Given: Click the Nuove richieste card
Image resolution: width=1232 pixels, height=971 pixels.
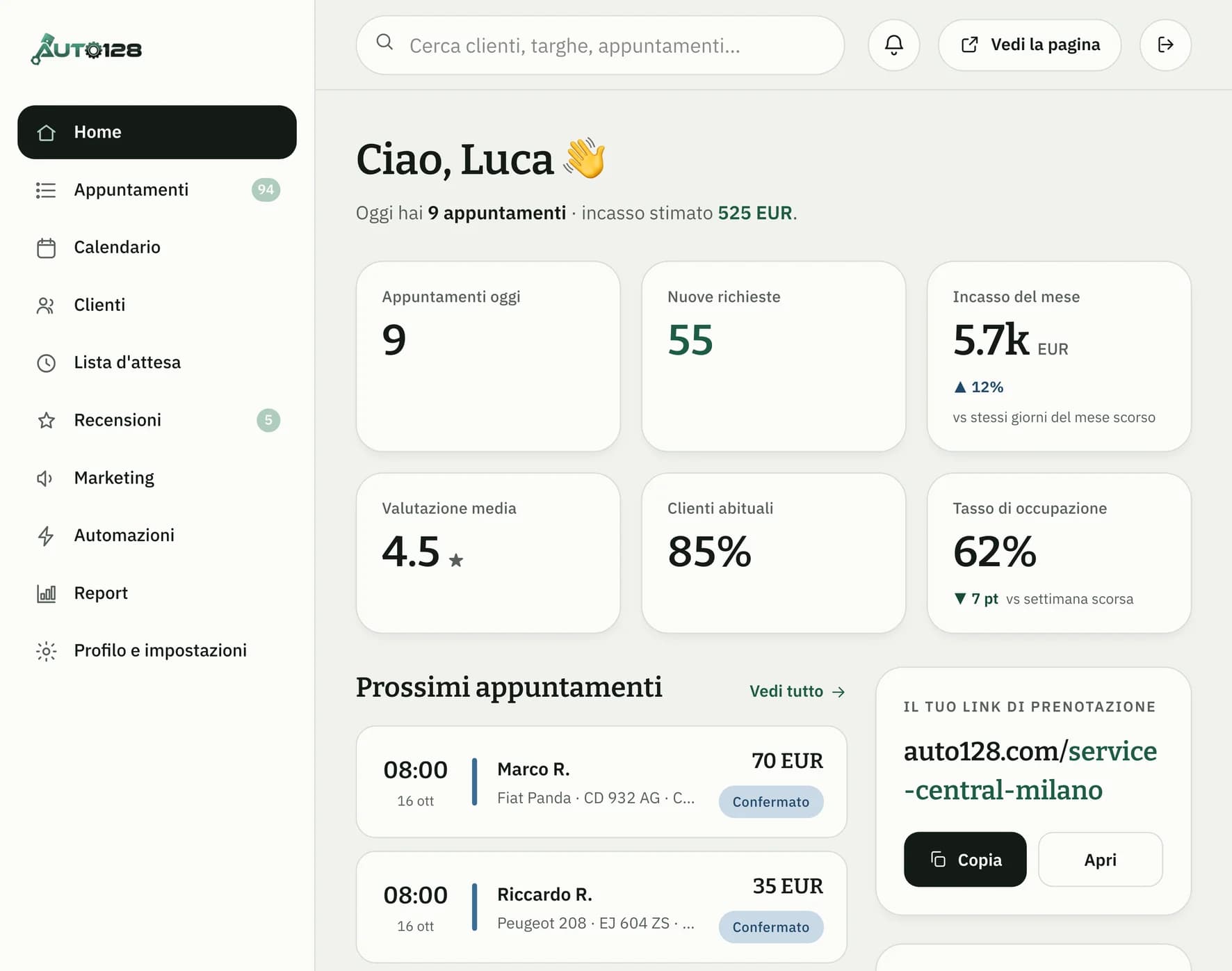Looking at the screenshot, I should click(x=773, y=356).
